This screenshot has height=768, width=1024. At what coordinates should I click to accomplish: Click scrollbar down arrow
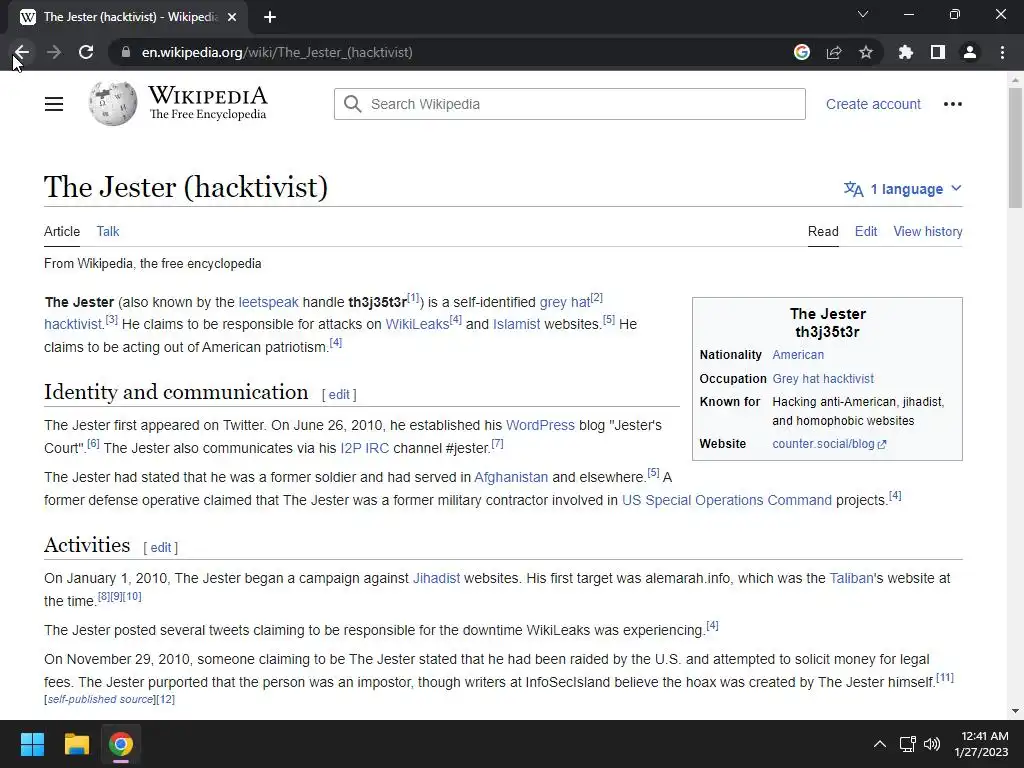point(1015,711)
